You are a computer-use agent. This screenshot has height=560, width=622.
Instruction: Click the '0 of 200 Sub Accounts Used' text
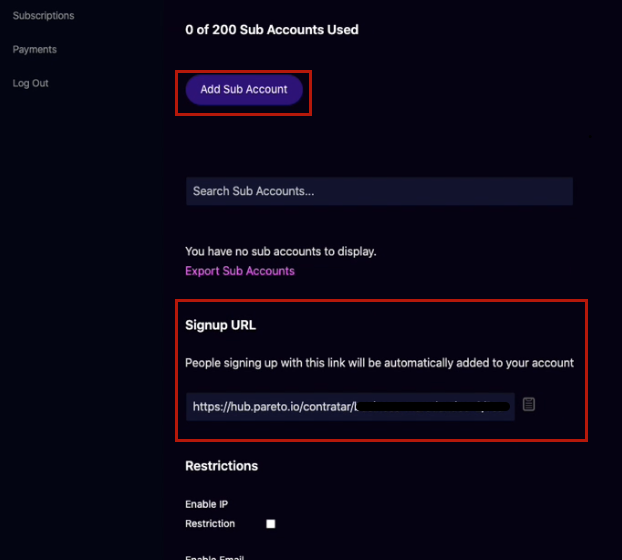pos(272,30)
